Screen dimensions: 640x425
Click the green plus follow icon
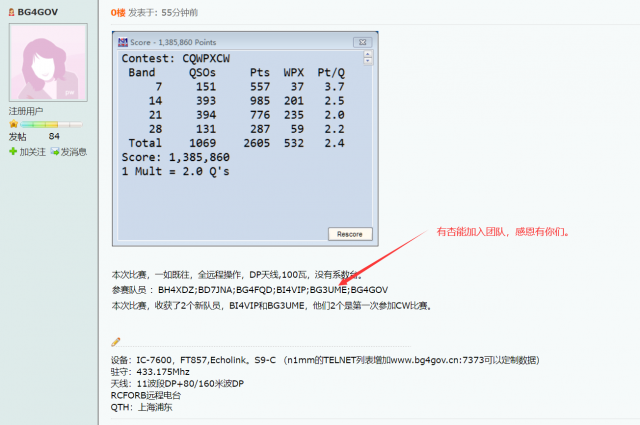pos(13,151)
